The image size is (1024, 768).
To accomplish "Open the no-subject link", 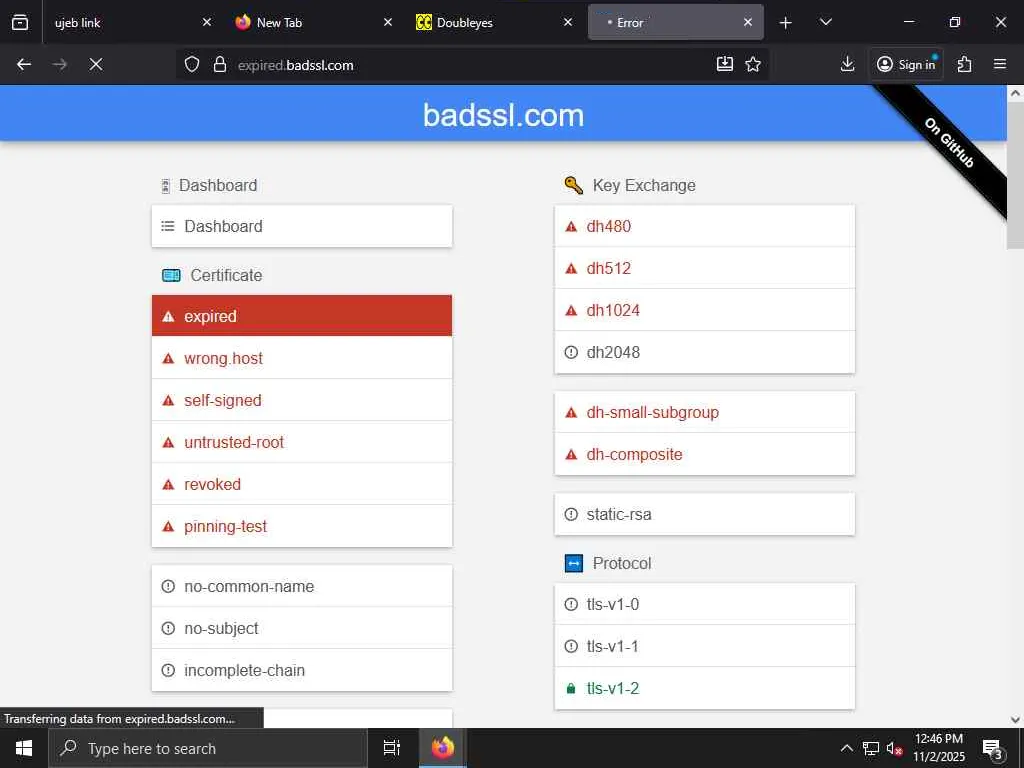I will [x=302, y=628].
